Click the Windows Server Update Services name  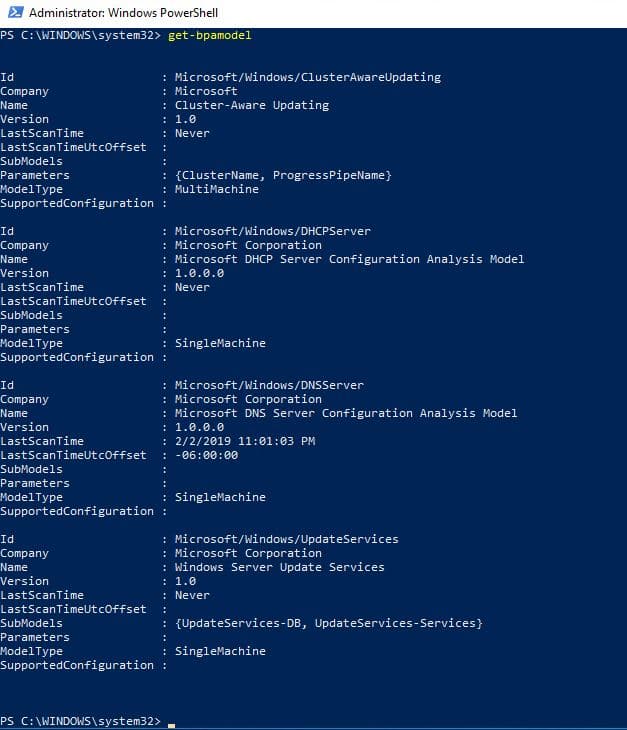pos(280,567)
